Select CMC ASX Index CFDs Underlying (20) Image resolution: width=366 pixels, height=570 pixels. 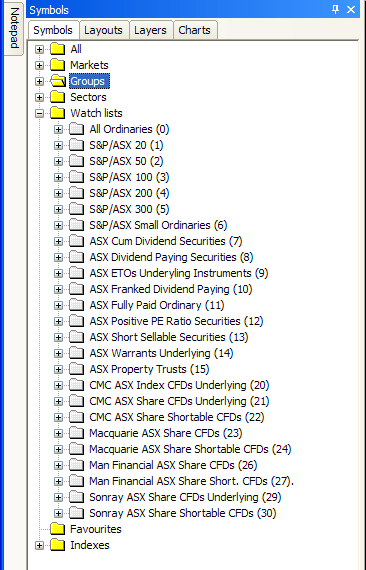(x=179, y=385)
